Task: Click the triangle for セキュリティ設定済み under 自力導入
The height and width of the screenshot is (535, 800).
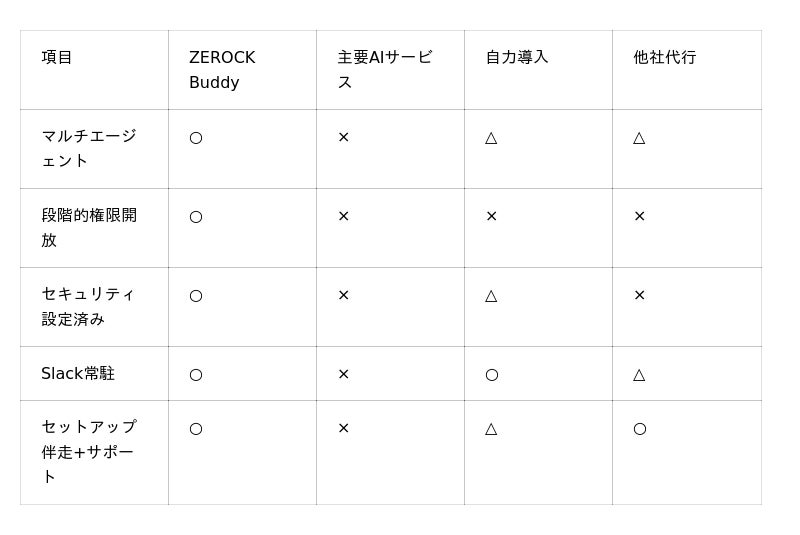Action: pyautogui.click(x=491, y=295)
